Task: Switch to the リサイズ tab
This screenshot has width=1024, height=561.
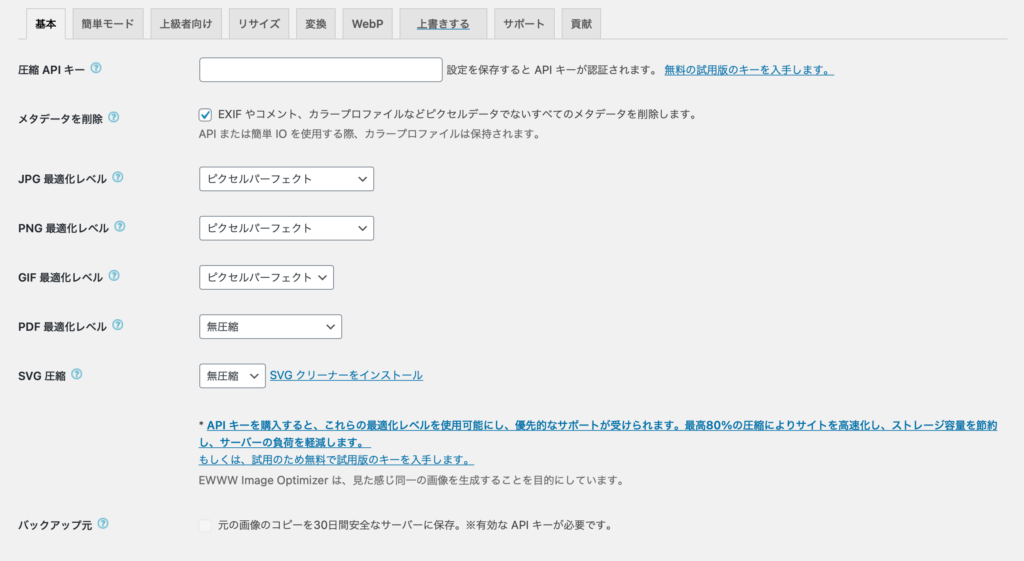Action: 259,24
